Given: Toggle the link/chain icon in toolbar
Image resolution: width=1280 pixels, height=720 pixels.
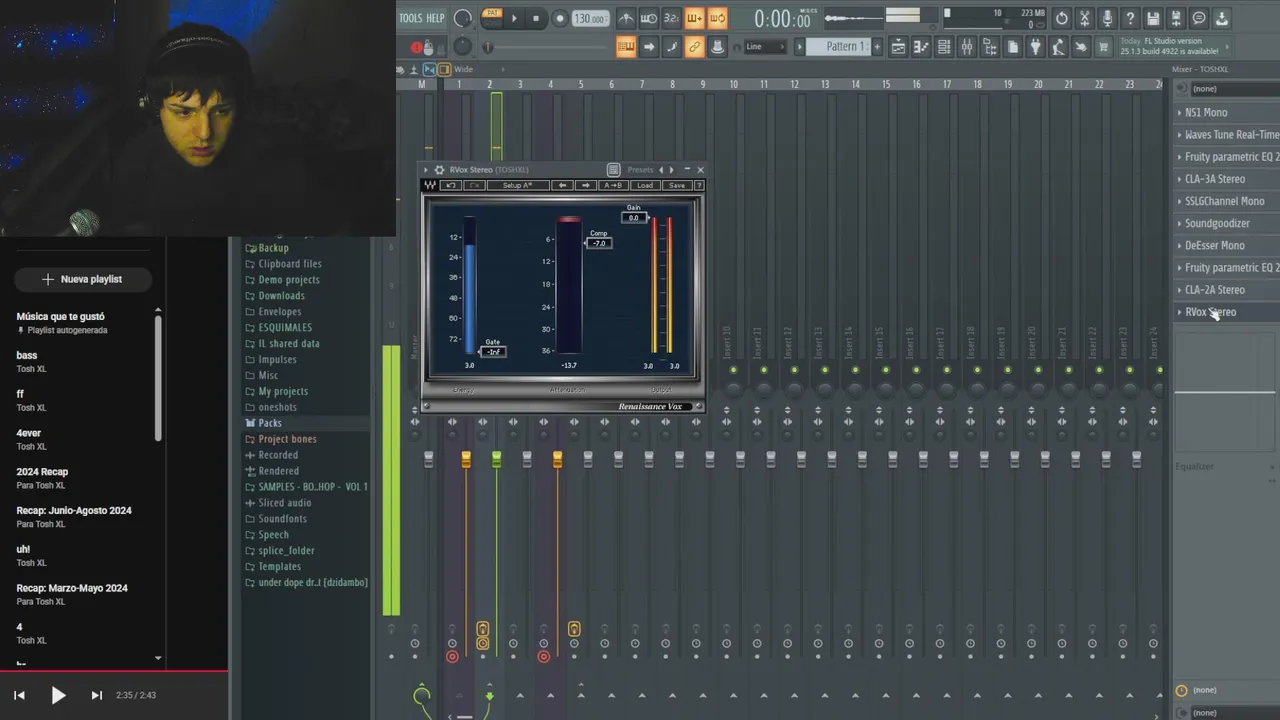Looking at the screenshot, I should click(x=694, y=46).
